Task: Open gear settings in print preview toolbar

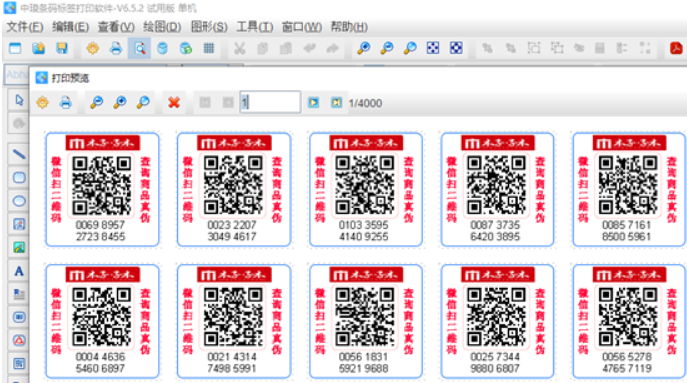Action: 42,103
